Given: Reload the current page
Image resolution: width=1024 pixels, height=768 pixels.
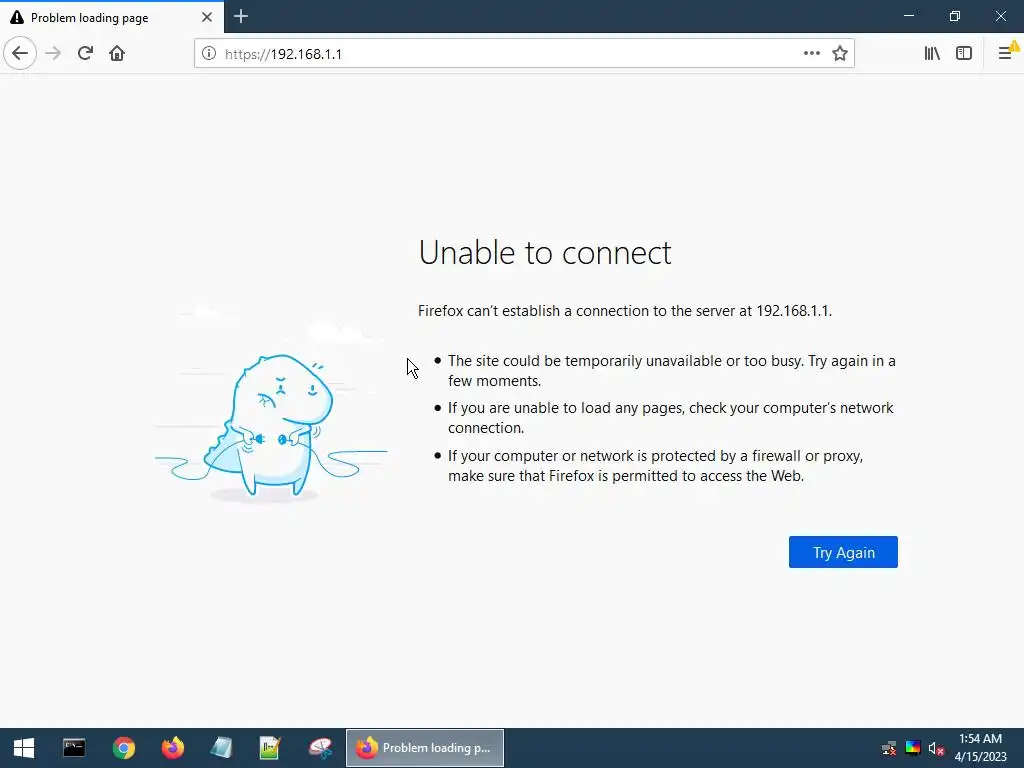Looking at the screenshot, I should tap(85, 54).
